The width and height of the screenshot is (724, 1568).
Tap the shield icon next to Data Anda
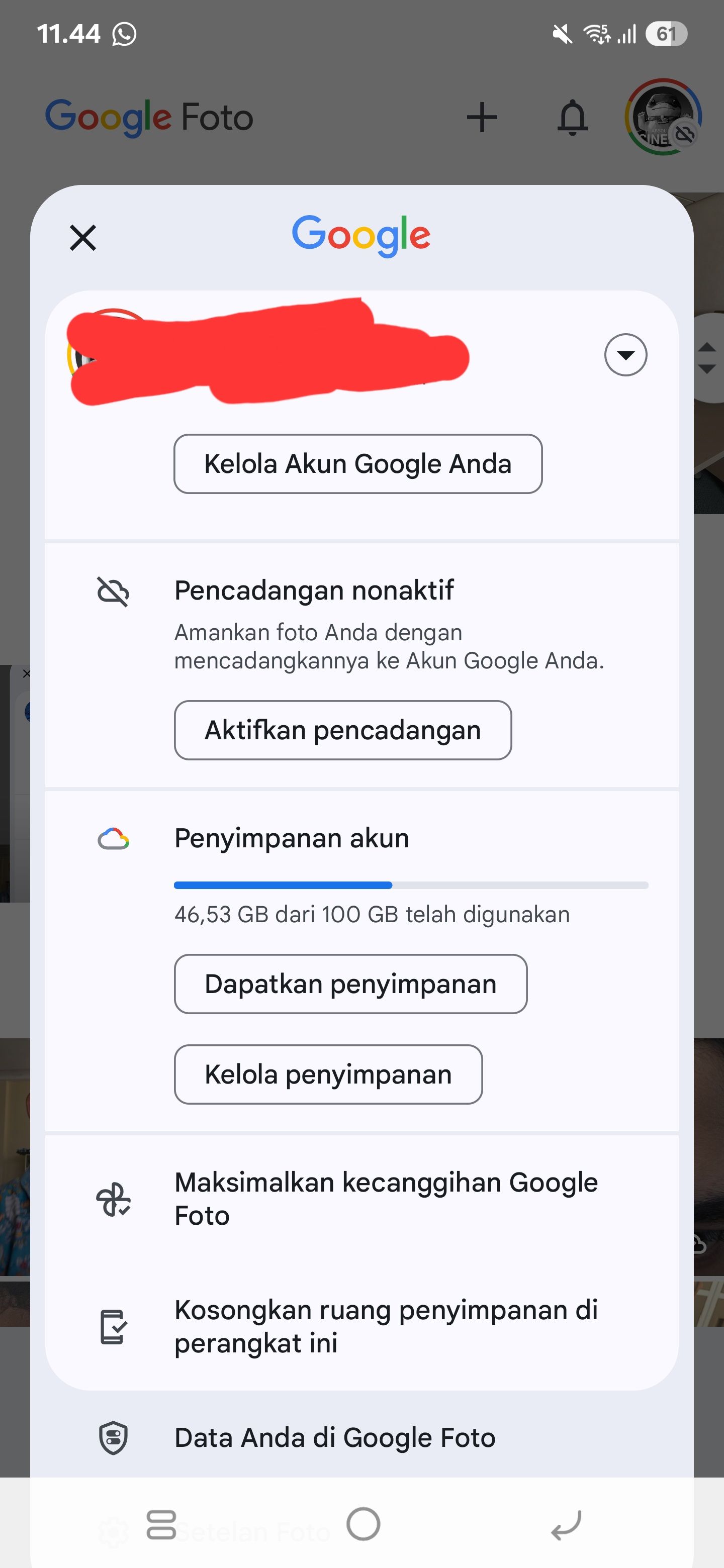113,1438
